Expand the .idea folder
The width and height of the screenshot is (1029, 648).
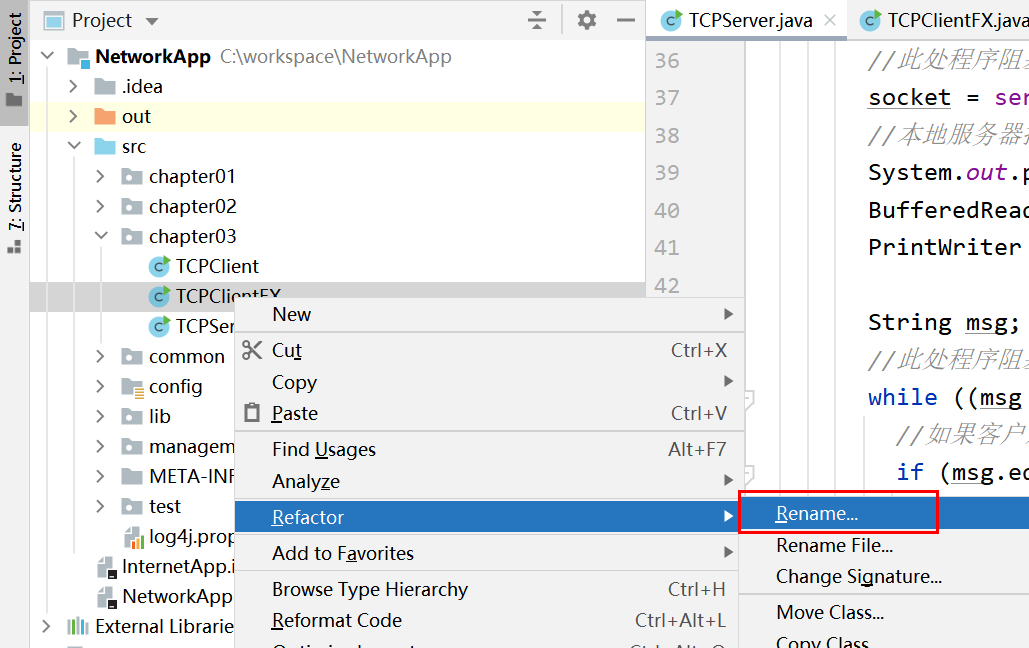click(73, 87)
